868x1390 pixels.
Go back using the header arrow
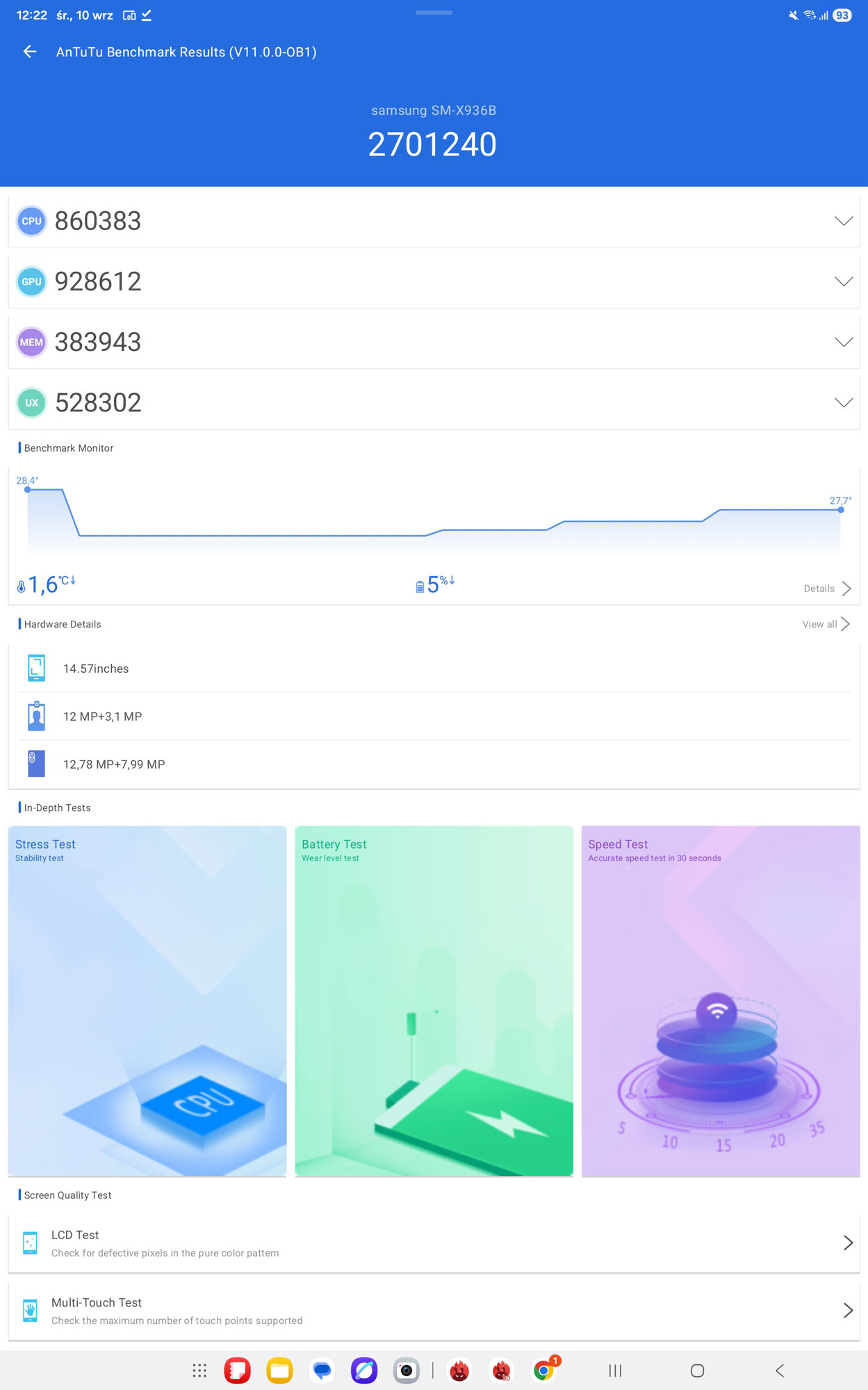click(x=29, y=51)
